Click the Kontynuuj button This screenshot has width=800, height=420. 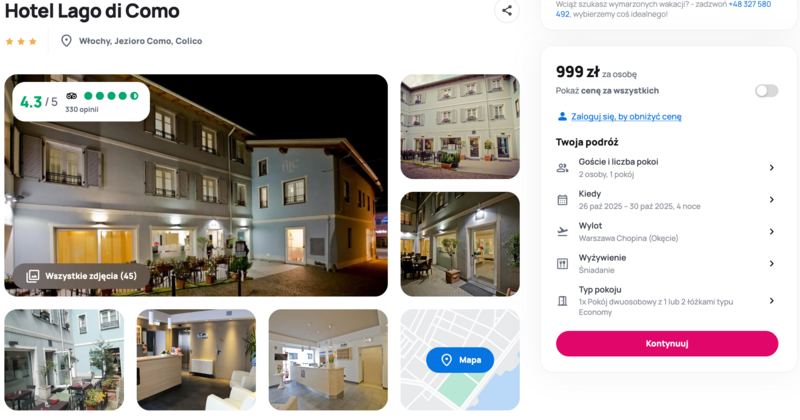point(667,343)
